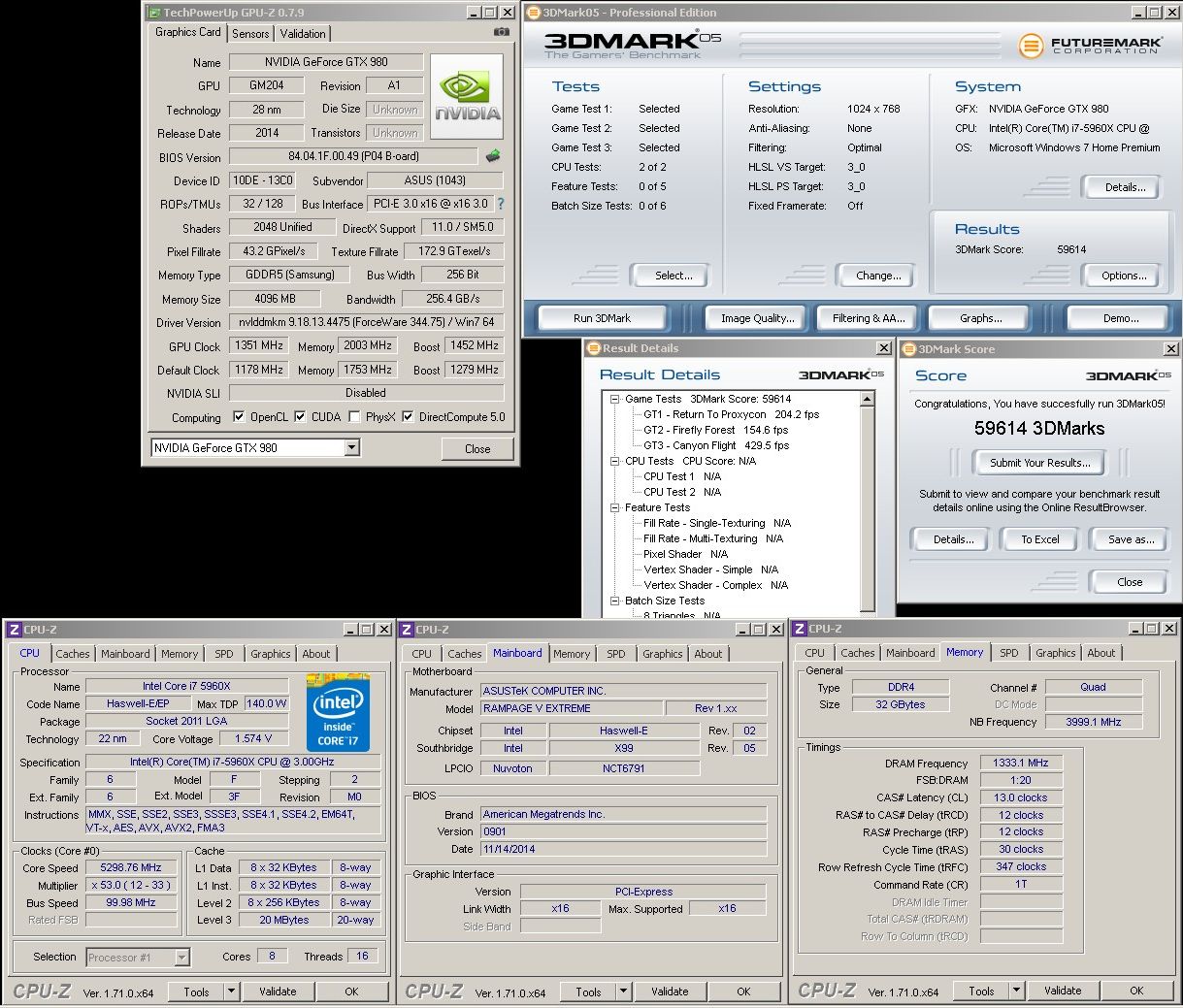Click Validate in the CPU-Z Memory window
The image size is (1183, 1008).
click(1063, 991)
